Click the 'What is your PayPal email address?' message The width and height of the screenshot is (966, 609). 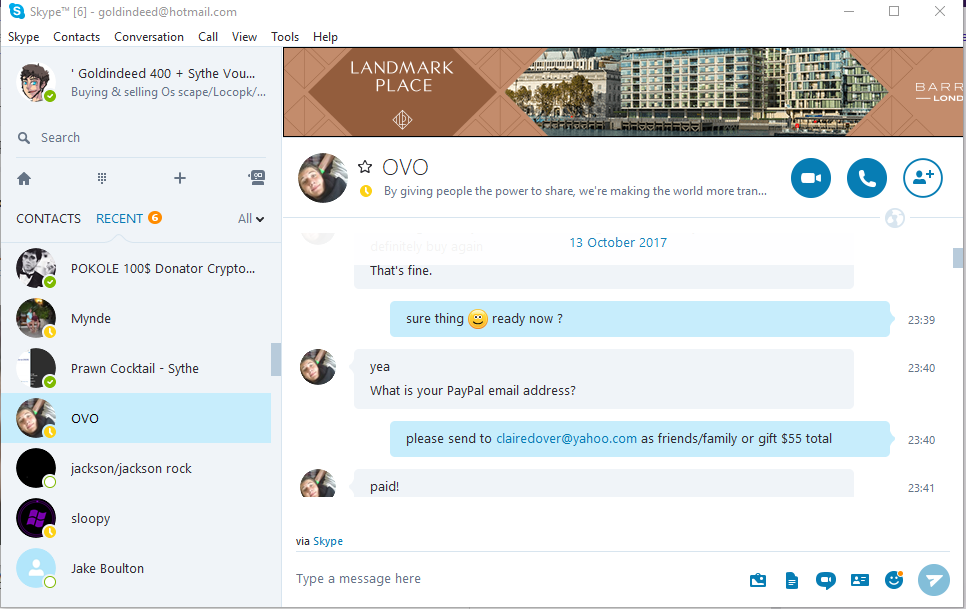(473, 390)
